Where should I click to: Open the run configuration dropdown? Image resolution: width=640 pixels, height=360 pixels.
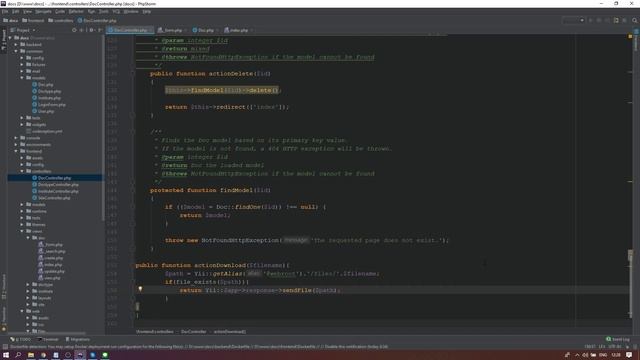click(573, 20)
